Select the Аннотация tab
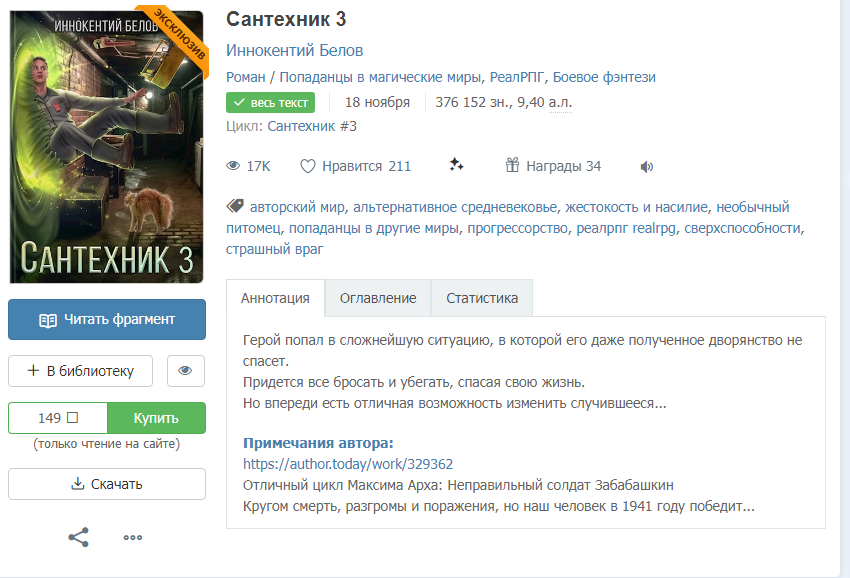 tap(275, 298)
